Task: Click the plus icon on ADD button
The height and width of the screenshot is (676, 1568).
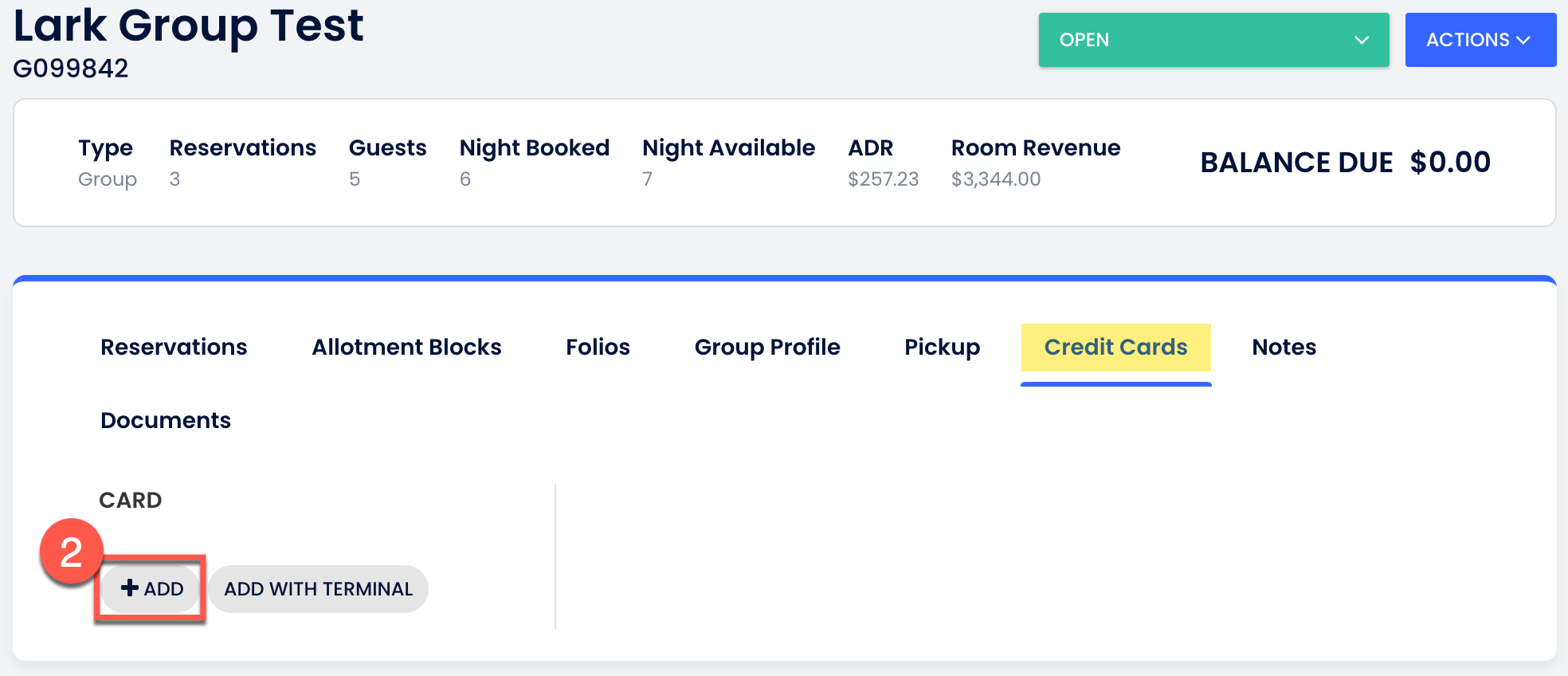Action: [x=130, y=588]
